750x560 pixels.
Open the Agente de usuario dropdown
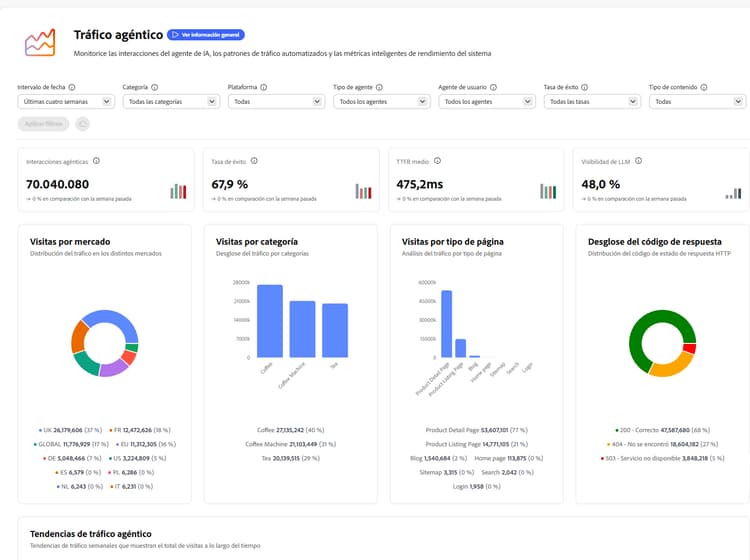point(487,101)
